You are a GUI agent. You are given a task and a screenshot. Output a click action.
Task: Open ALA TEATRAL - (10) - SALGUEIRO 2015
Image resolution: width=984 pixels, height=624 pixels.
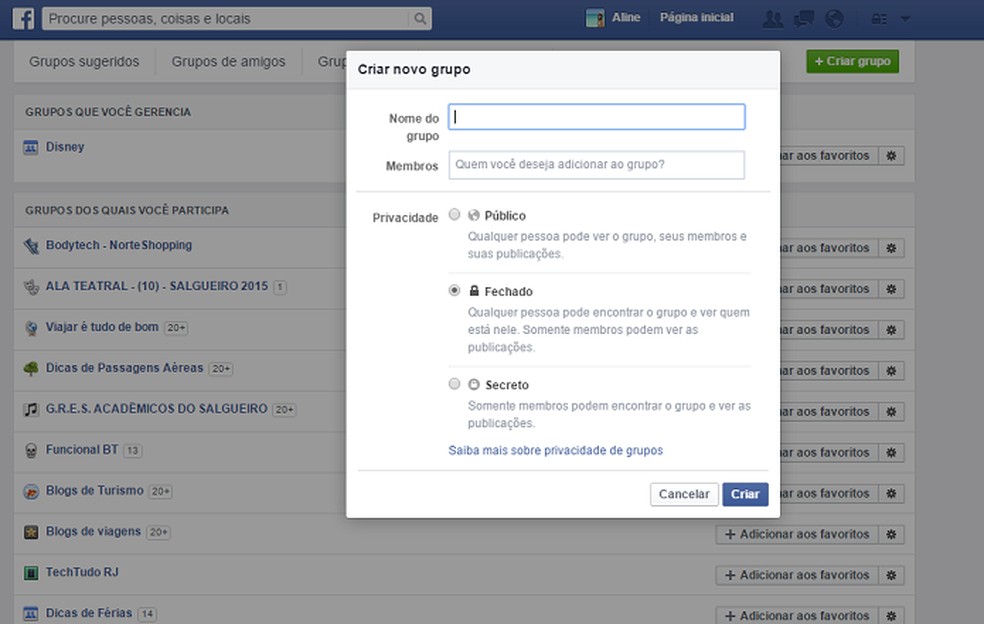[157, 286]
